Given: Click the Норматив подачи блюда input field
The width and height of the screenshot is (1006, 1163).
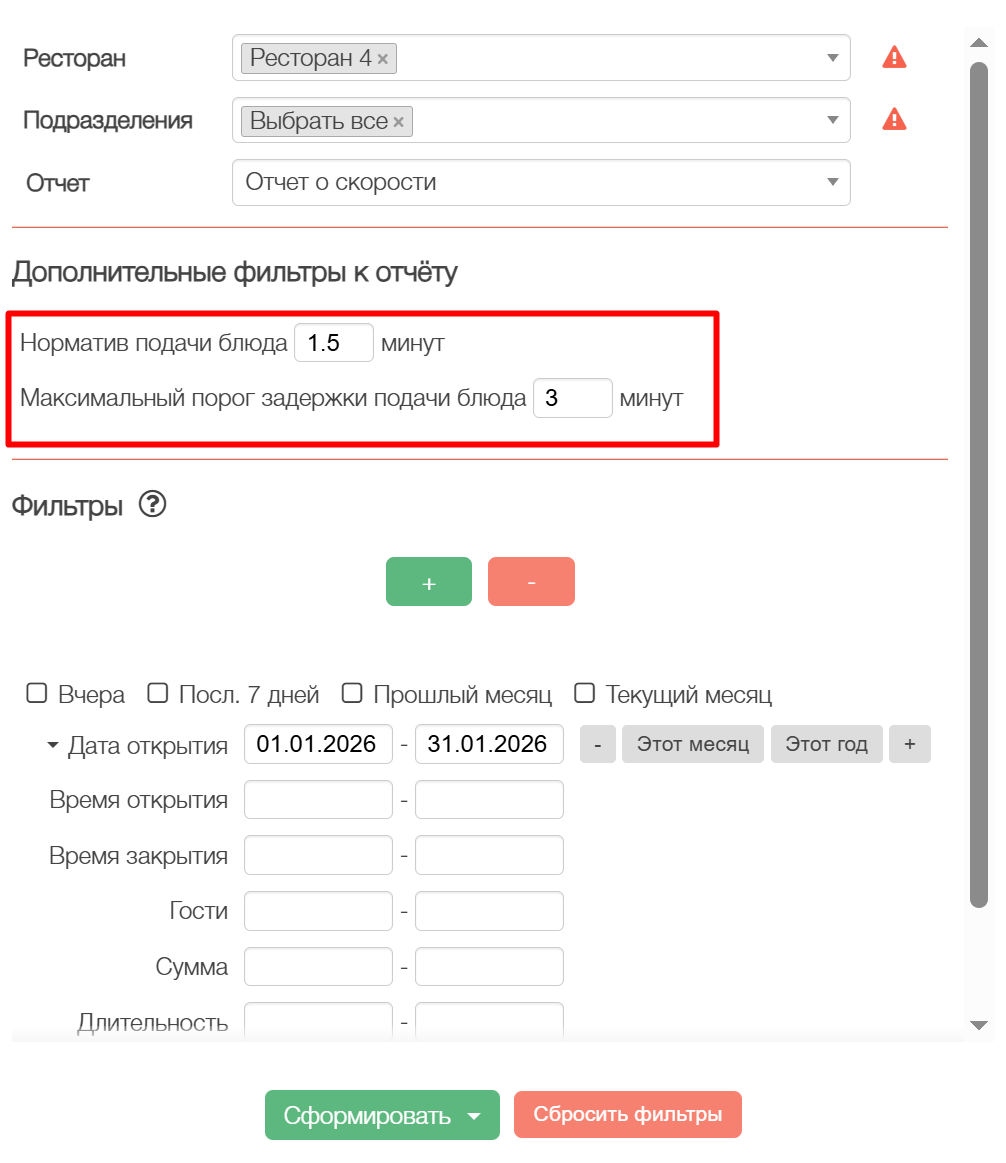Looking at the screenshot, I should click(334, 343).
